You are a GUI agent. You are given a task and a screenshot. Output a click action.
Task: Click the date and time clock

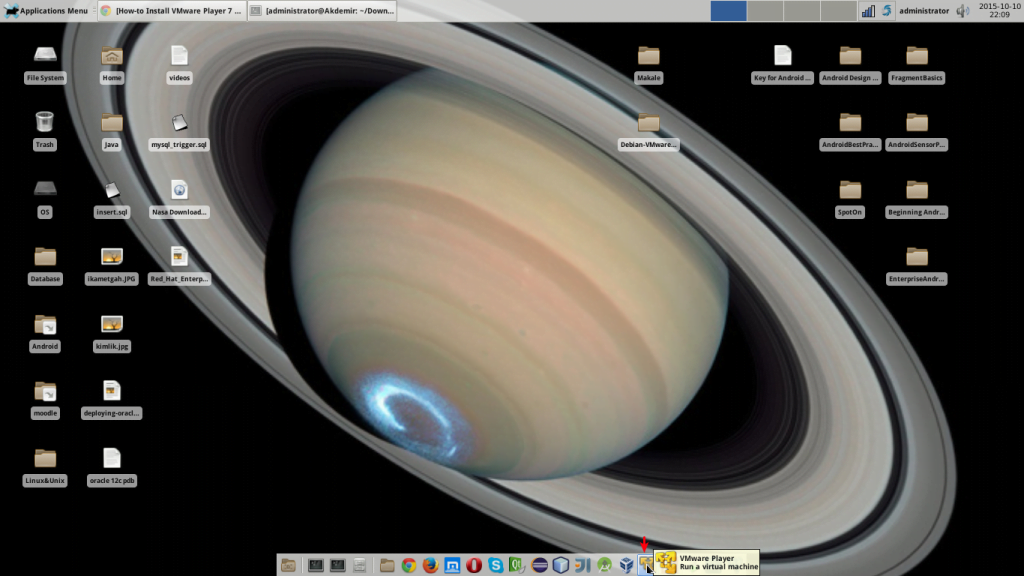[994, 11]
